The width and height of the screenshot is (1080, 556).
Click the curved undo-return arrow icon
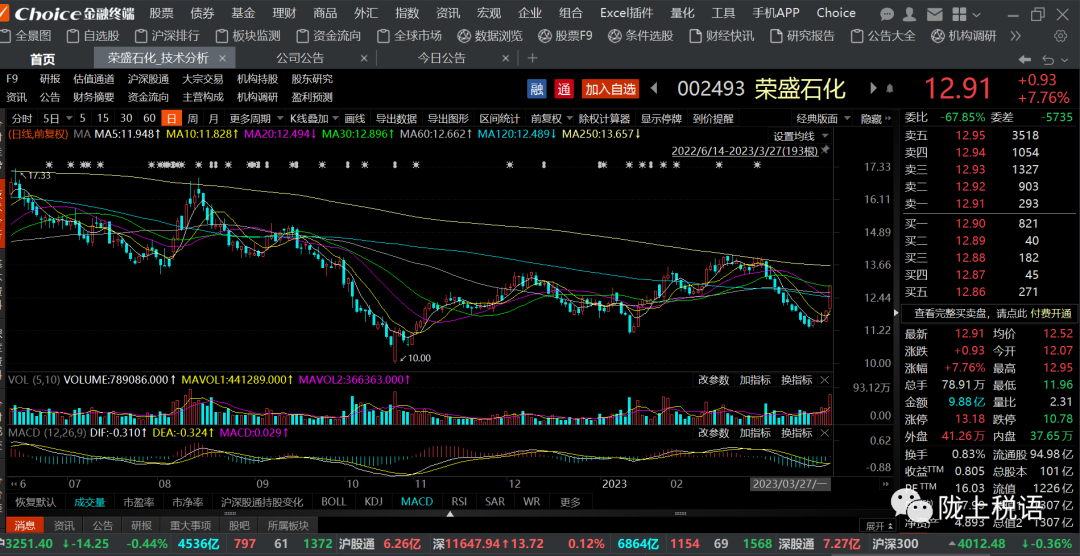pos(1049,59)
